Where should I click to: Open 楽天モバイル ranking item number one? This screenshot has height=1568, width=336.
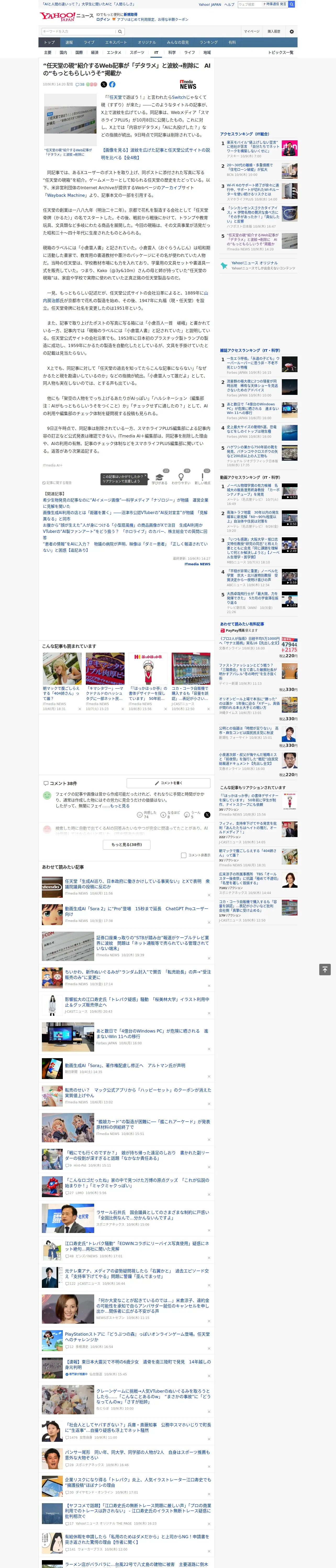pos(253,147)
